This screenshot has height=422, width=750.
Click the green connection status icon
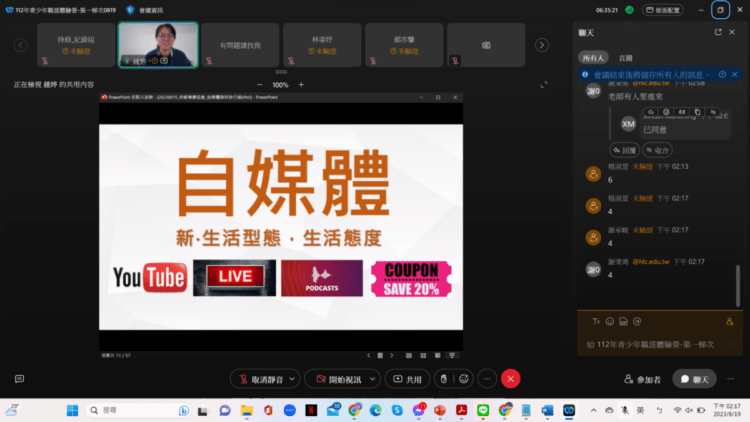pos(629,10)
